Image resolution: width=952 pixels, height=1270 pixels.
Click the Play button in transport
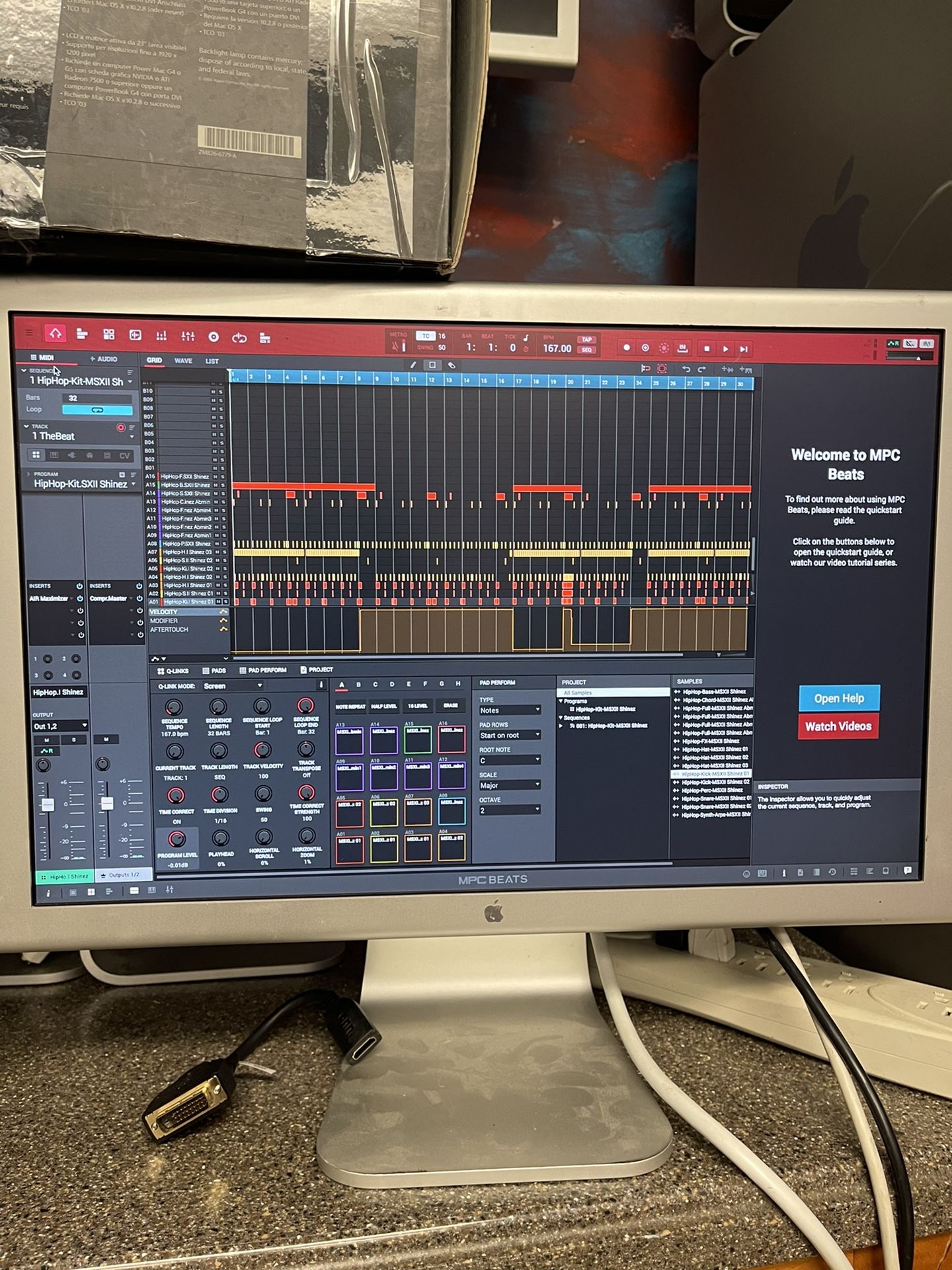(725, 349)
